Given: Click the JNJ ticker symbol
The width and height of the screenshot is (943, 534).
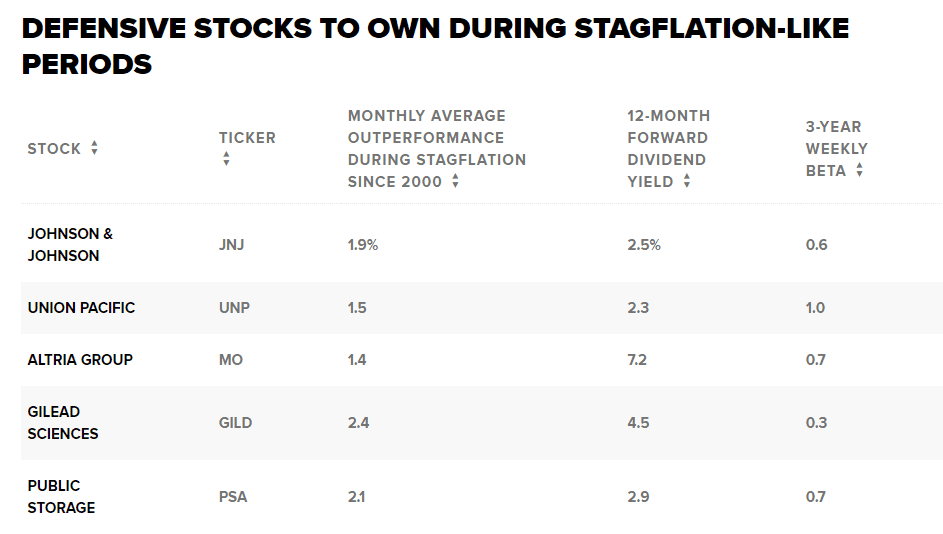Looking at the screenshot, I should click(x=231, y=244).
